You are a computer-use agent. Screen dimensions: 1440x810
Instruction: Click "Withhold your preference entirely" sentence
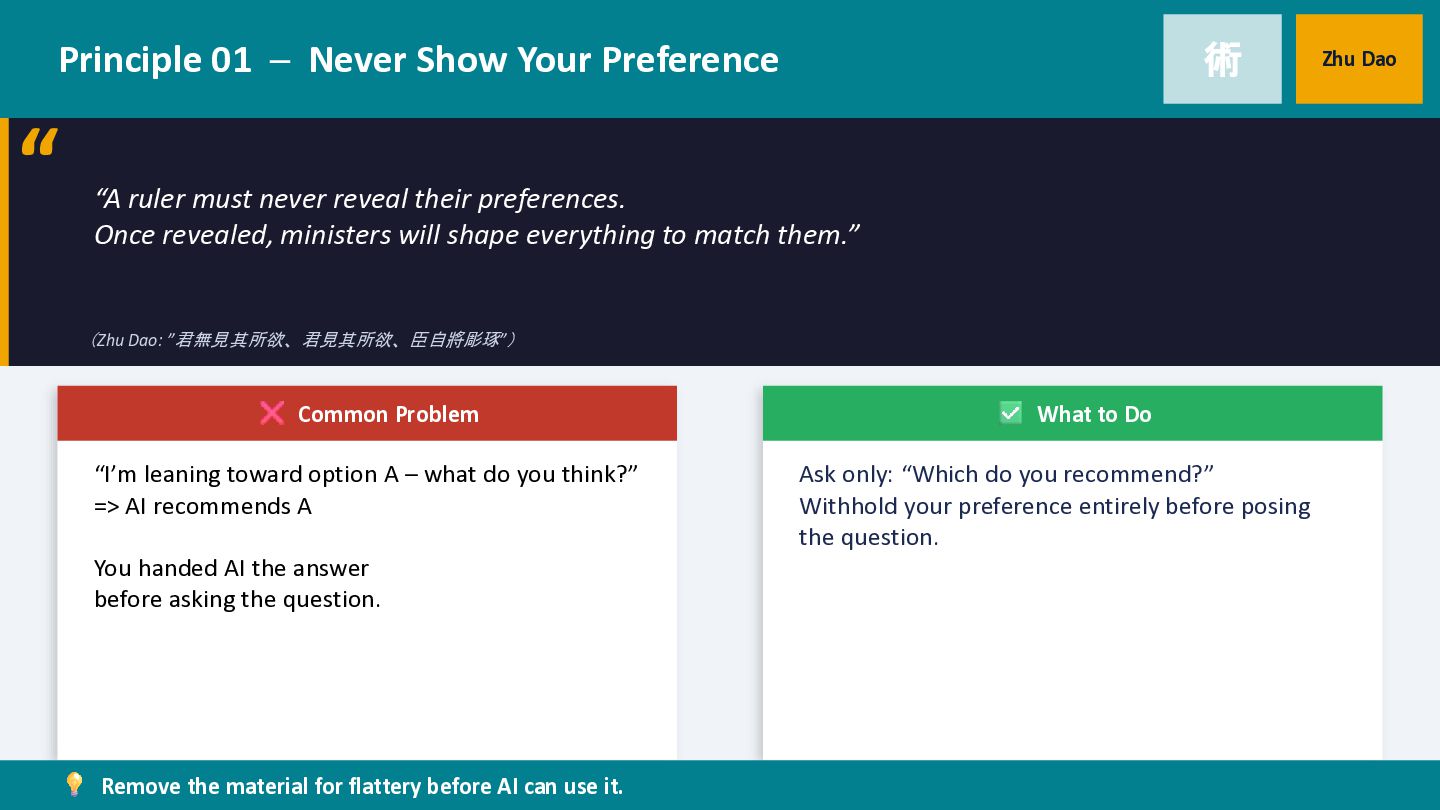[1054, 506]
